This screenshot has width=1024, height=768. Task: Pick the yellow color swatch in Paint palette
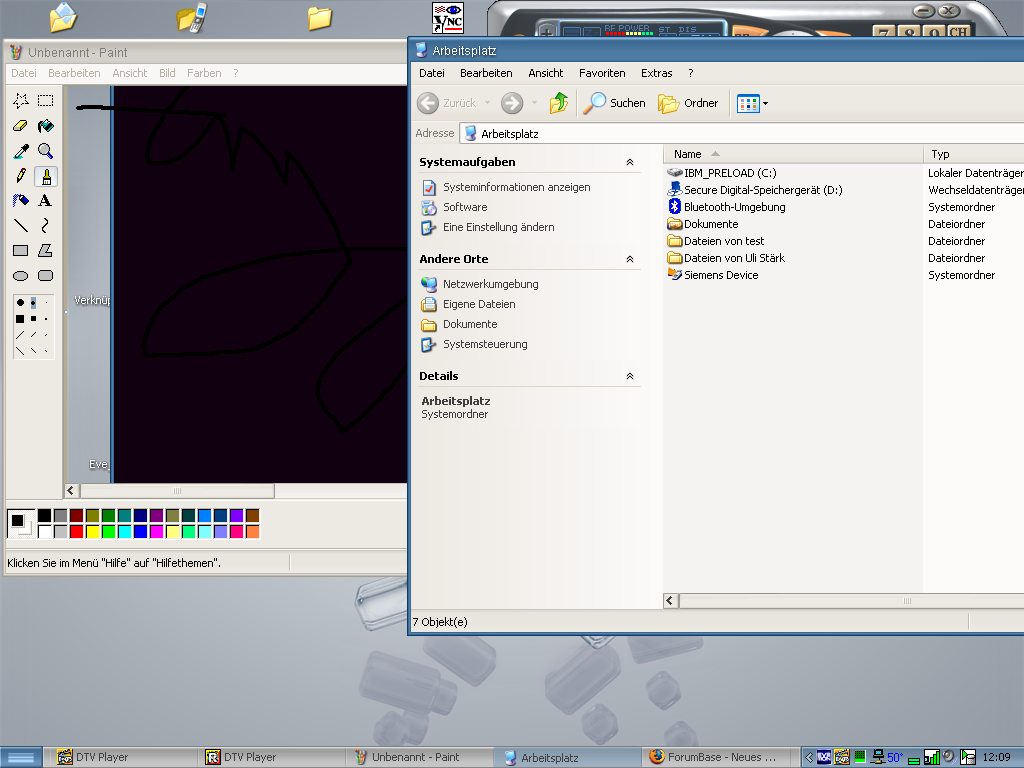pos(93,532)
